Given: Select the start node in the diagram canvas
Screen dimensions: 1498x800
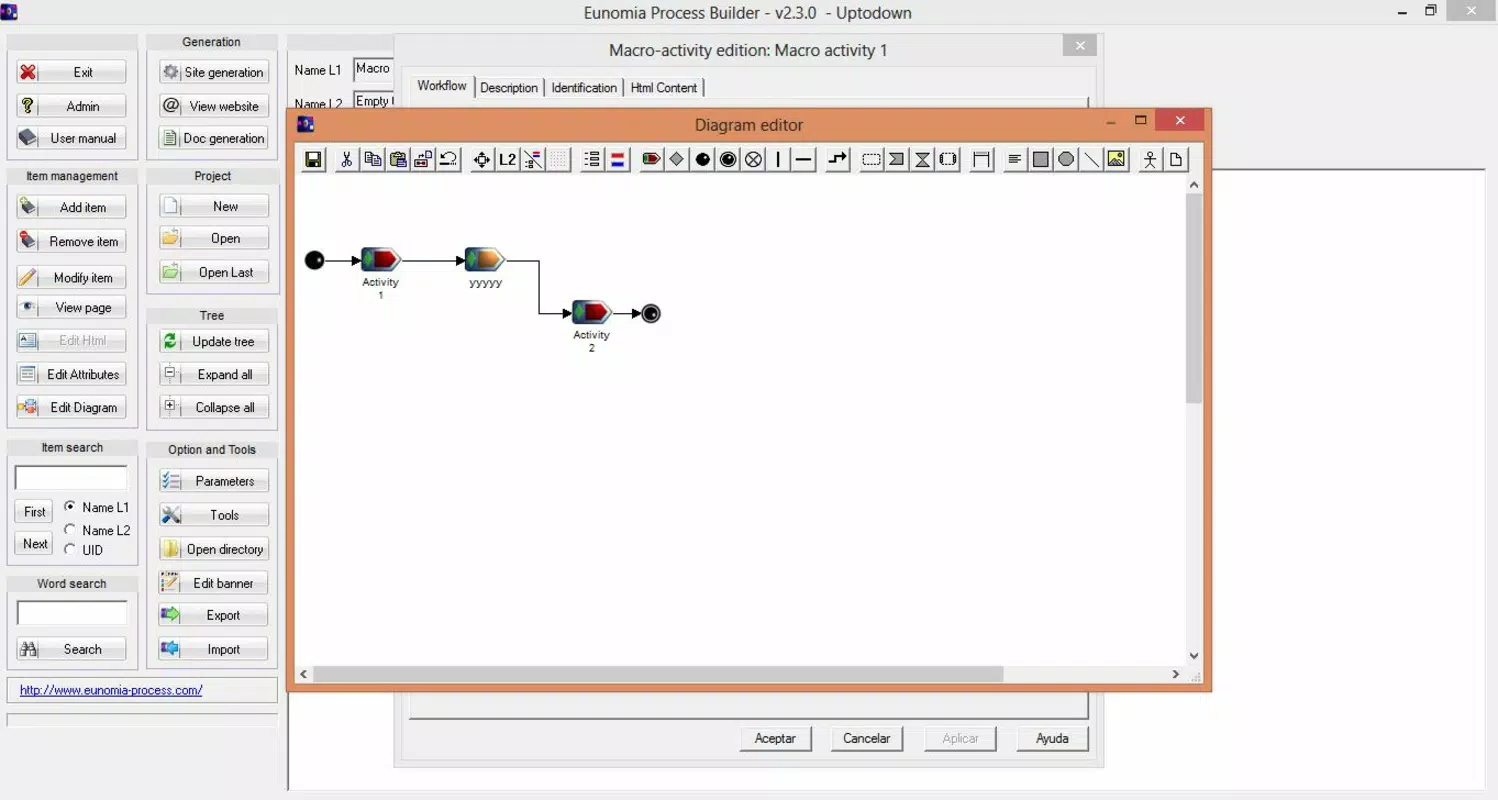Looking at the screenshot, I should pos(315,261).
